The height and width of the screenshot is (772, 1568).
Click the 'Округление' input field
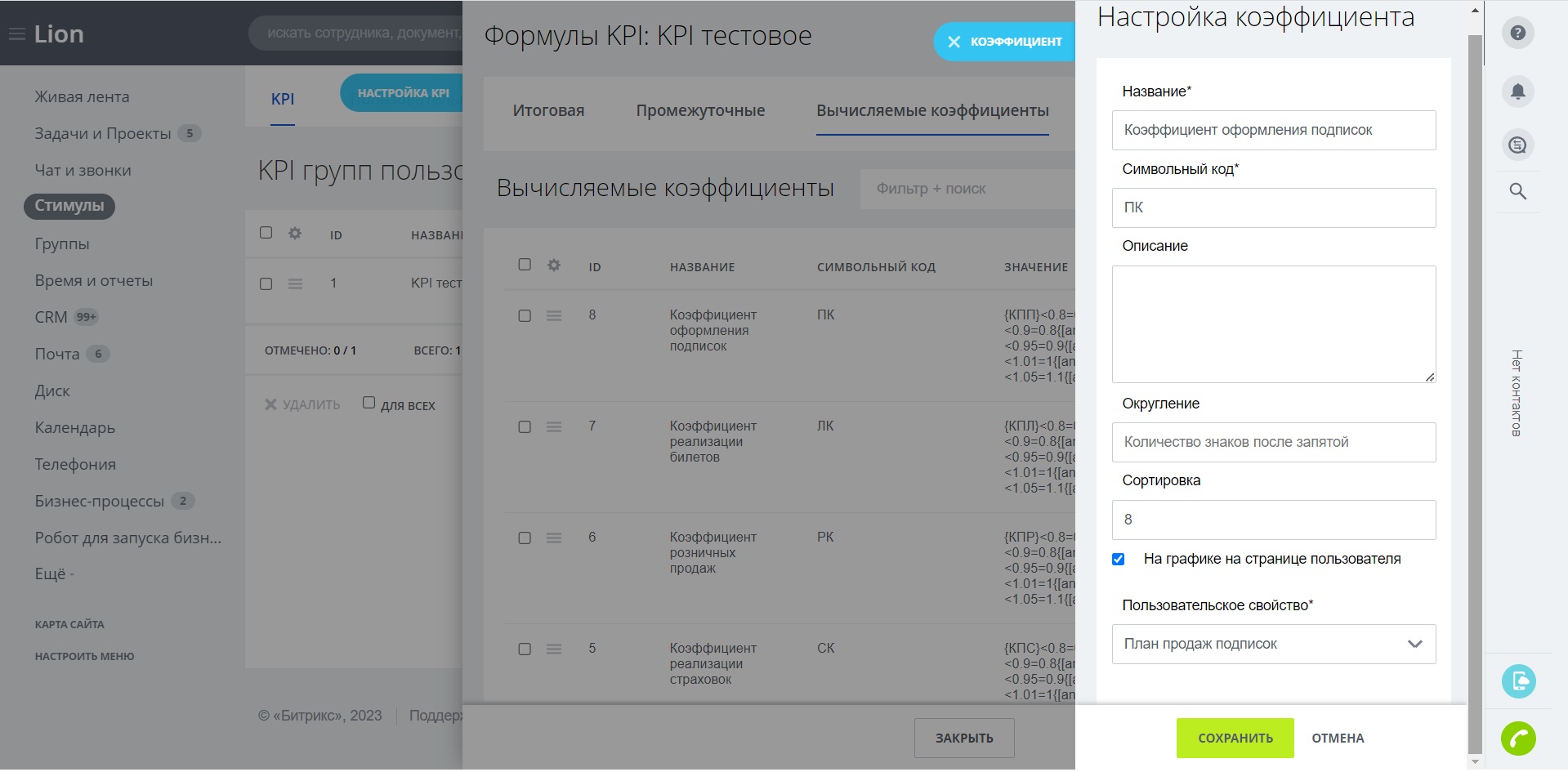(1273, 443)
